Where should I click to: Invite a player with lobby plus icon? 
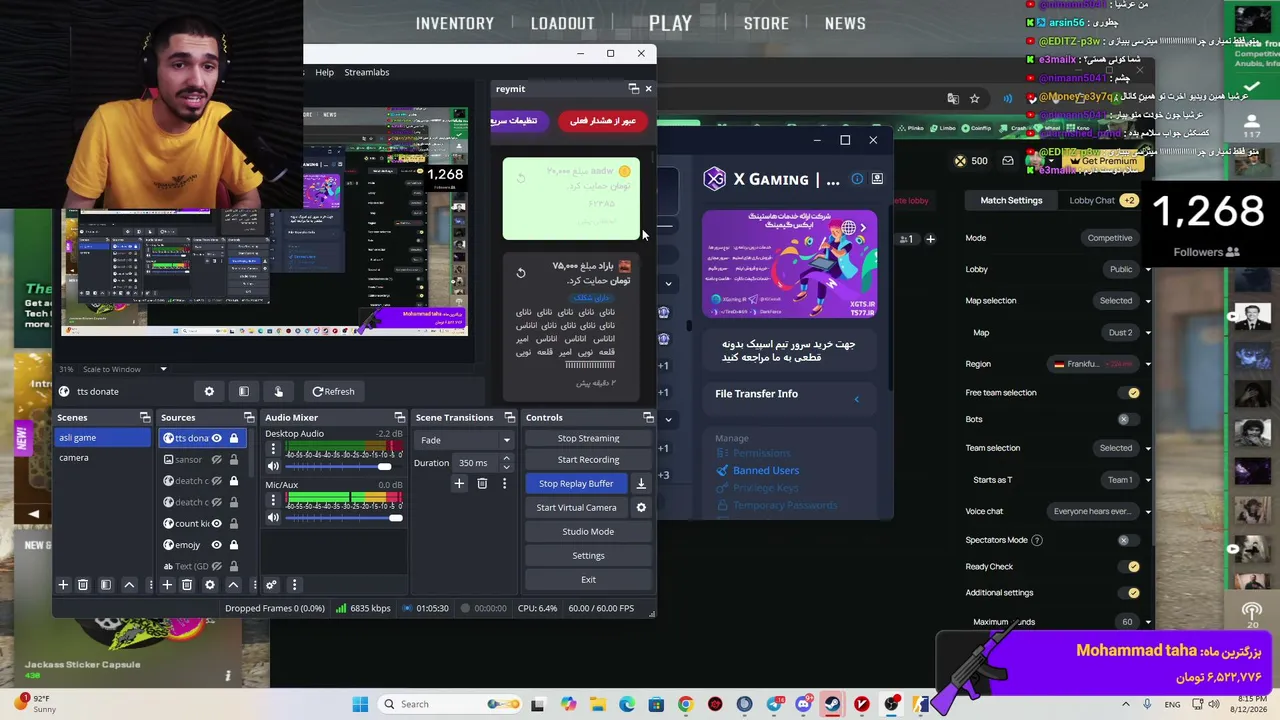click(930, 239)
